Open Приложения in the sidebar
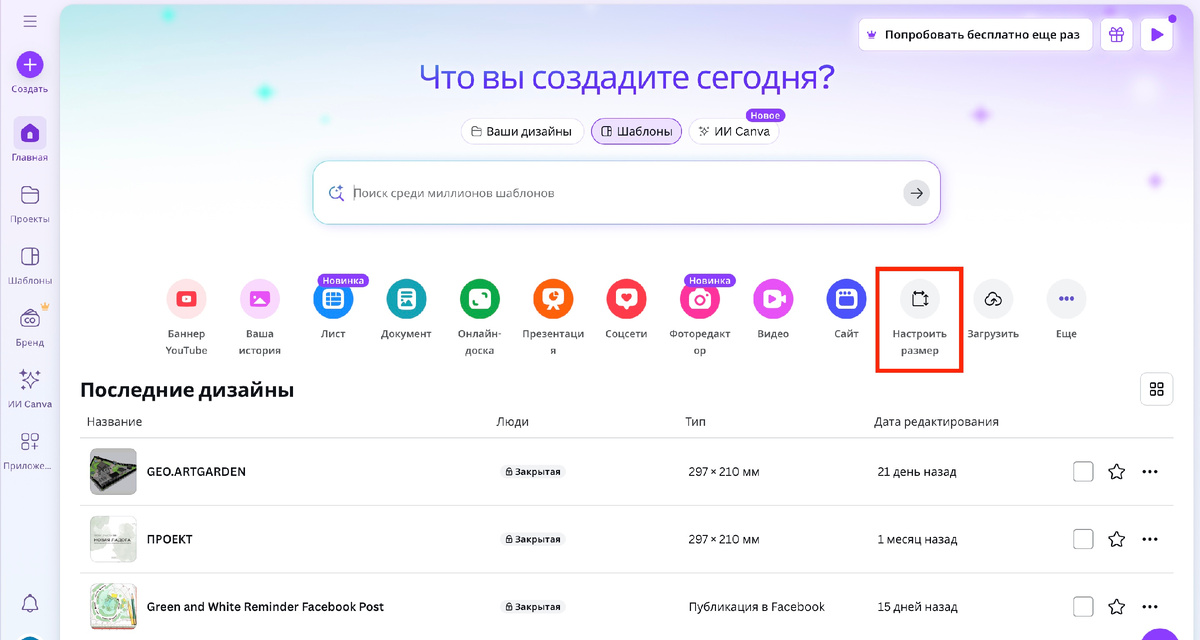This screenshot has height=640, width=1200. pyautogui.click(x=30, y=450)
